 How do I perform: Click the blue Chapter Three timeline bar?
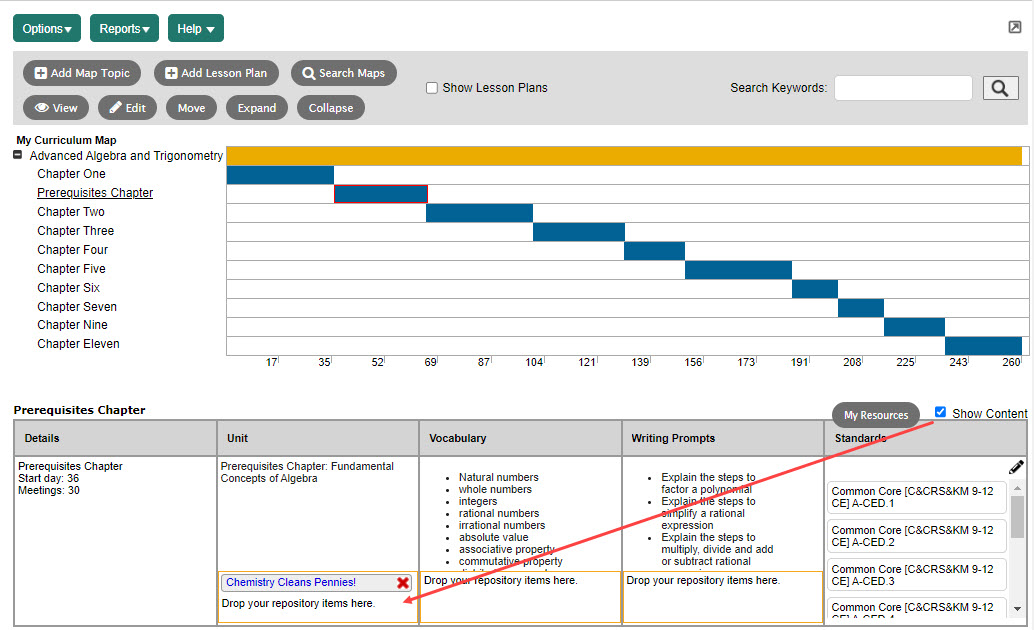(578, 232)
